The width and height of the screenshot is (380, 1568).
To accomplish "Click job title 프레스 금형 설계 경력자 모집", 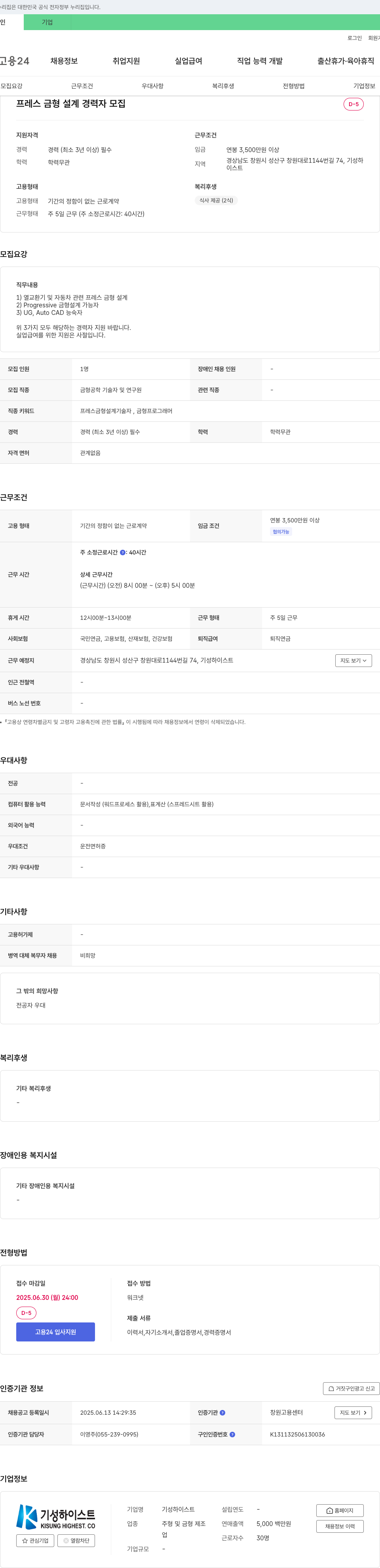I will (x=70, y=103).
